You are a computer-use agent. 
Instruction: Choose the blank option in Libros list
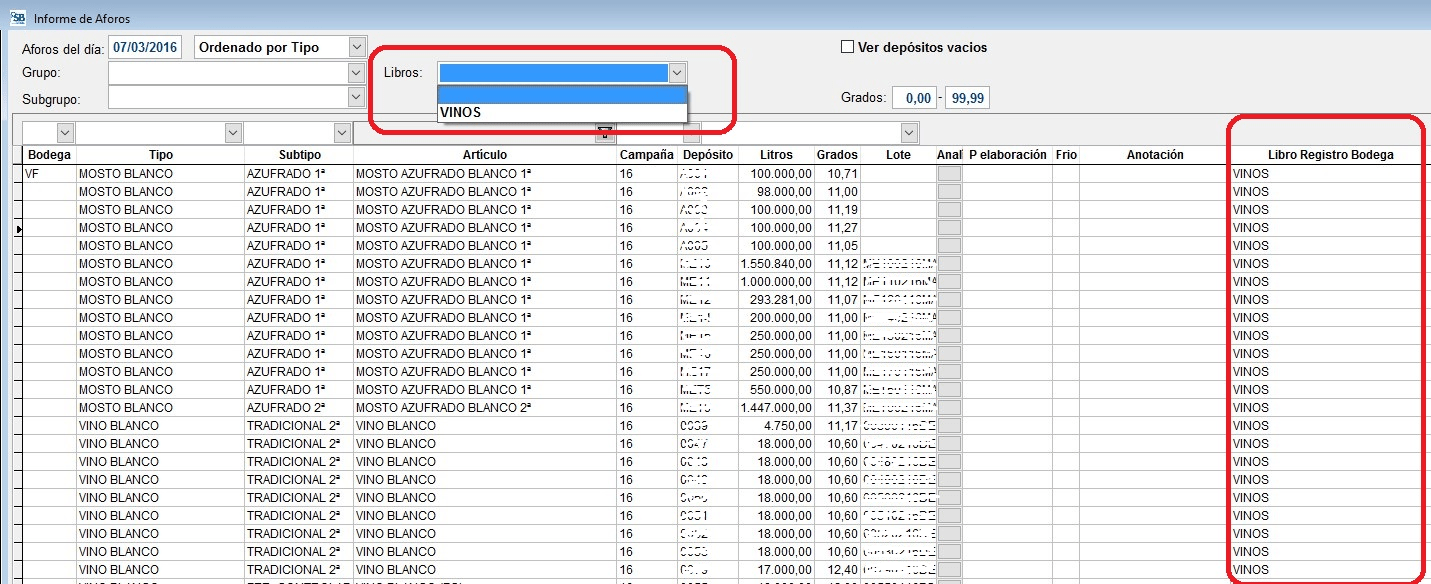pyautogui.click(x=562, y=95)
